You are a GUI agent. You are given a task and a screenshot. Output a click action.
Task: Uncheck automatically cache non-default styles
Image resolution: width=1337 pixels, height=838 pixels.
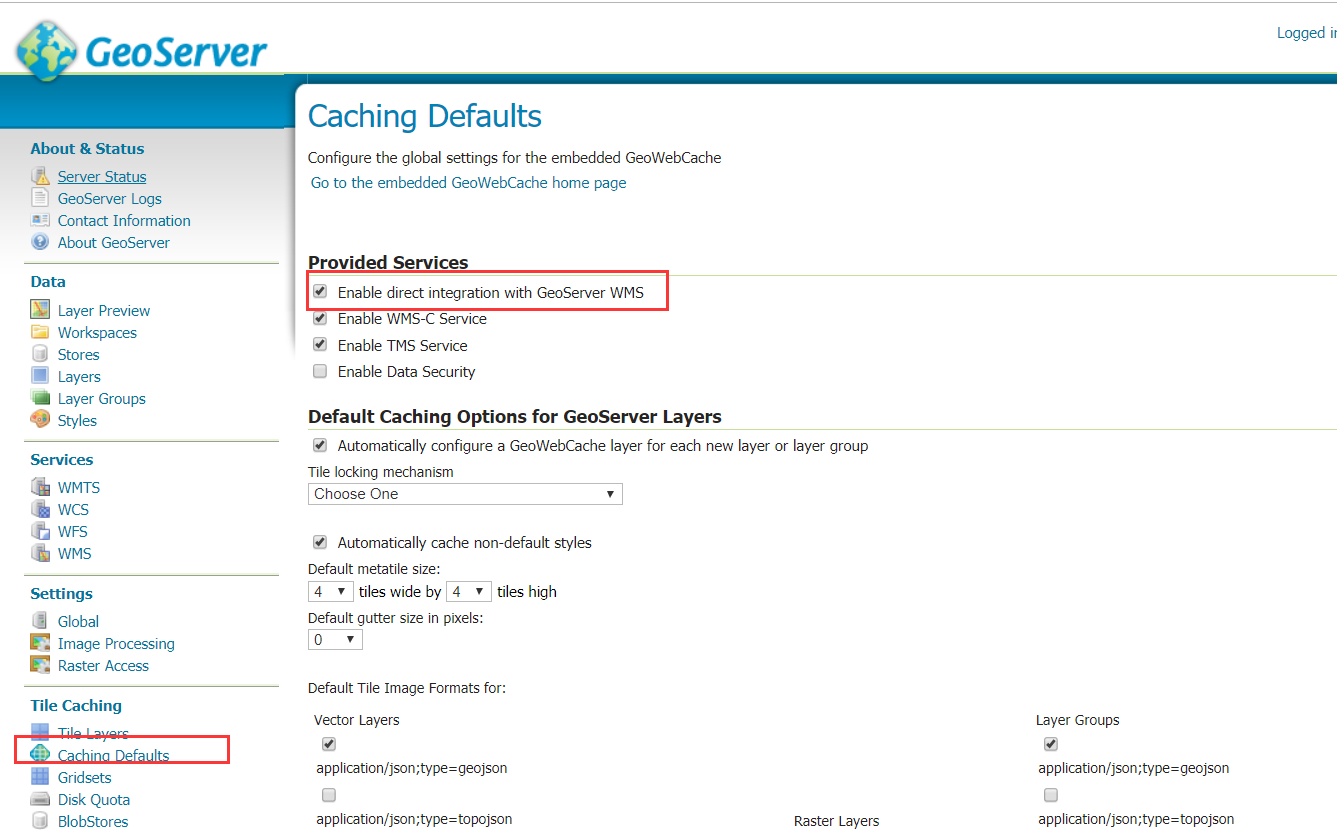320,542
